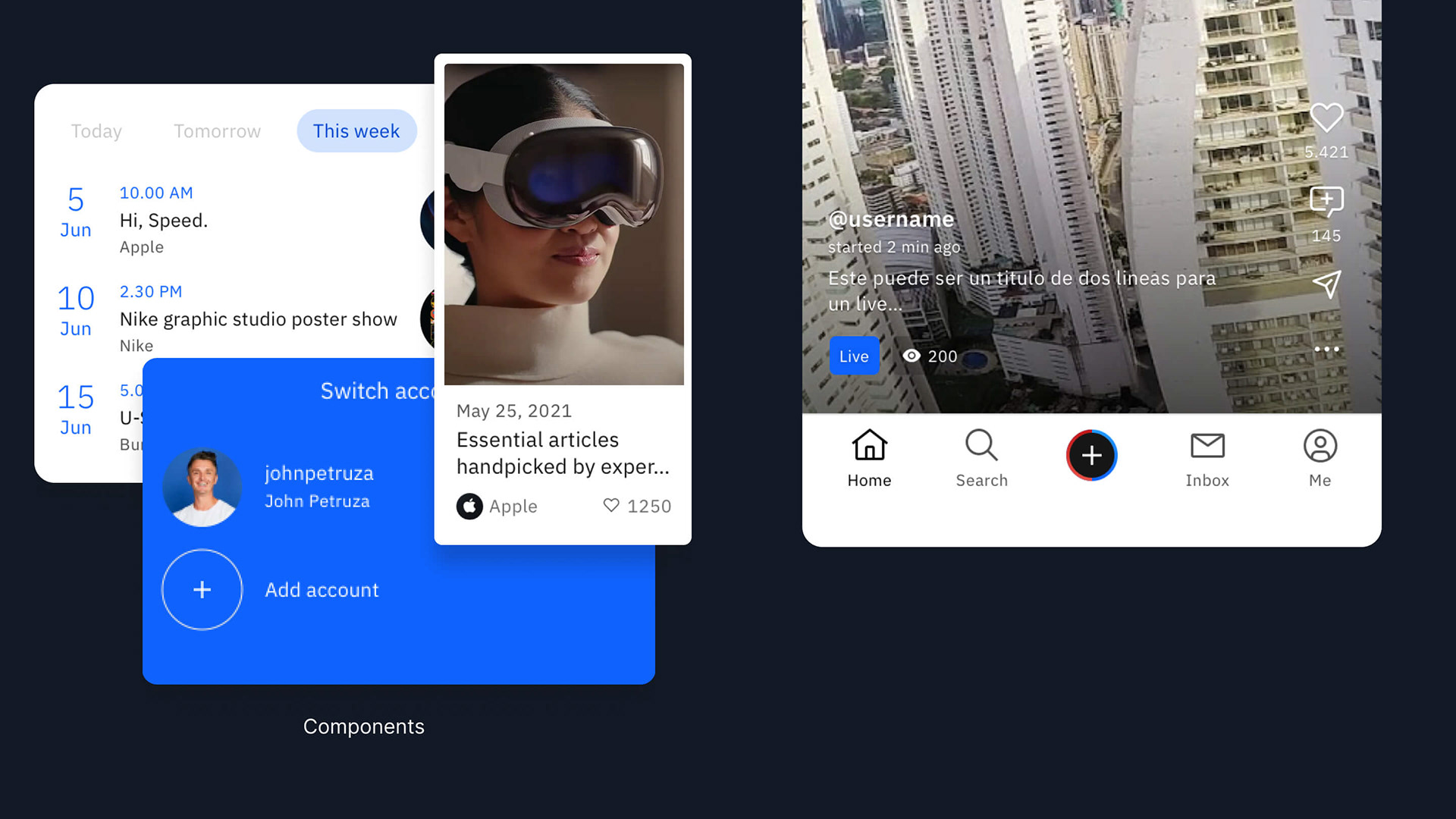Open the three dots more options
The width and height of the screenshot is (1456, 819).
1326,350
